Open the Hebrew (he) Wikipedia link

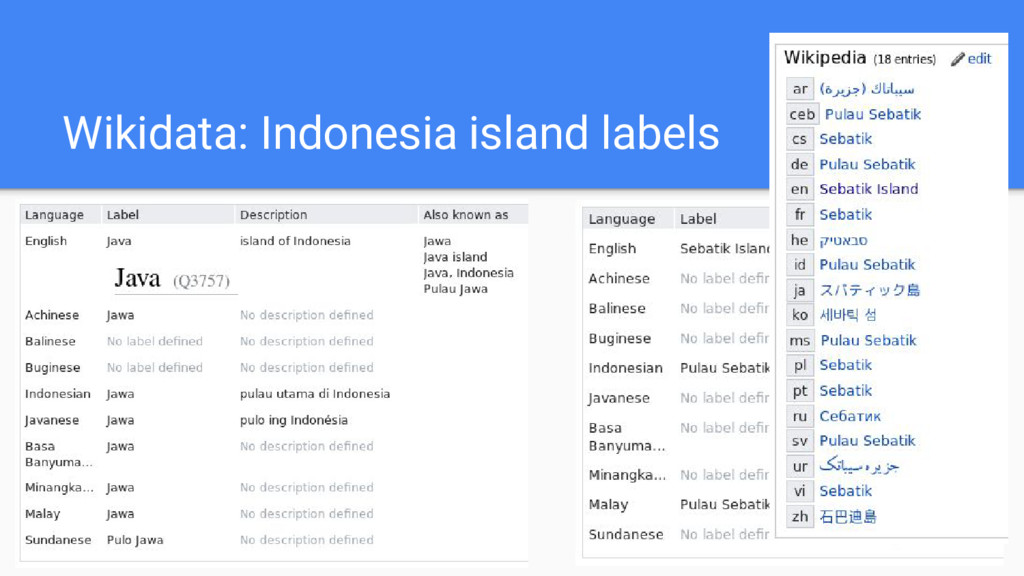click(x=843, y=240)
